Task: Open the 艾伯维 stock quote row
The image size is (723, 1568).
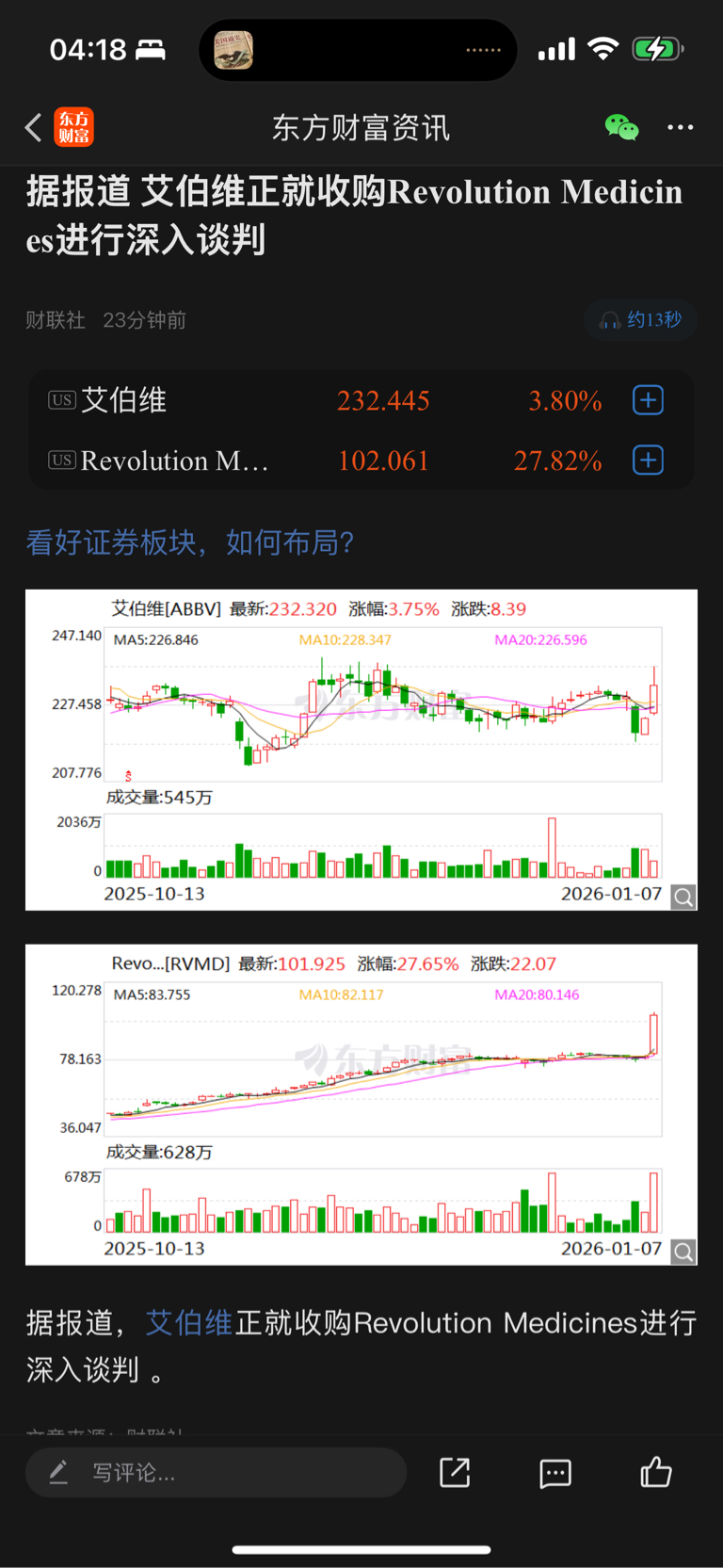Action: [361, 400]
